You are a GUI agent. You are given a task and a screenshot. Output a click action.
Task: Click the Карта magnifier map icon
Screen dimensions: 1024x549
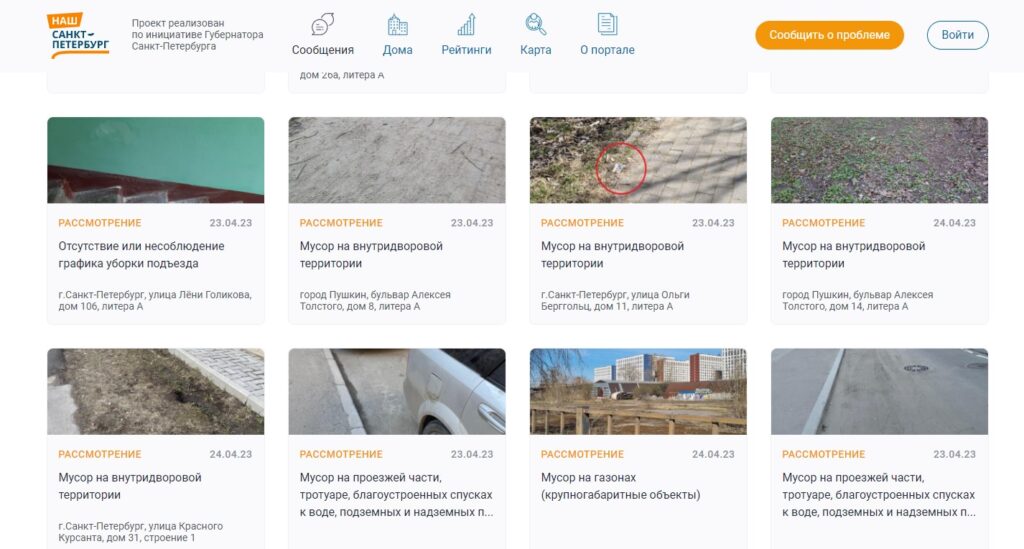coord(535,25)
